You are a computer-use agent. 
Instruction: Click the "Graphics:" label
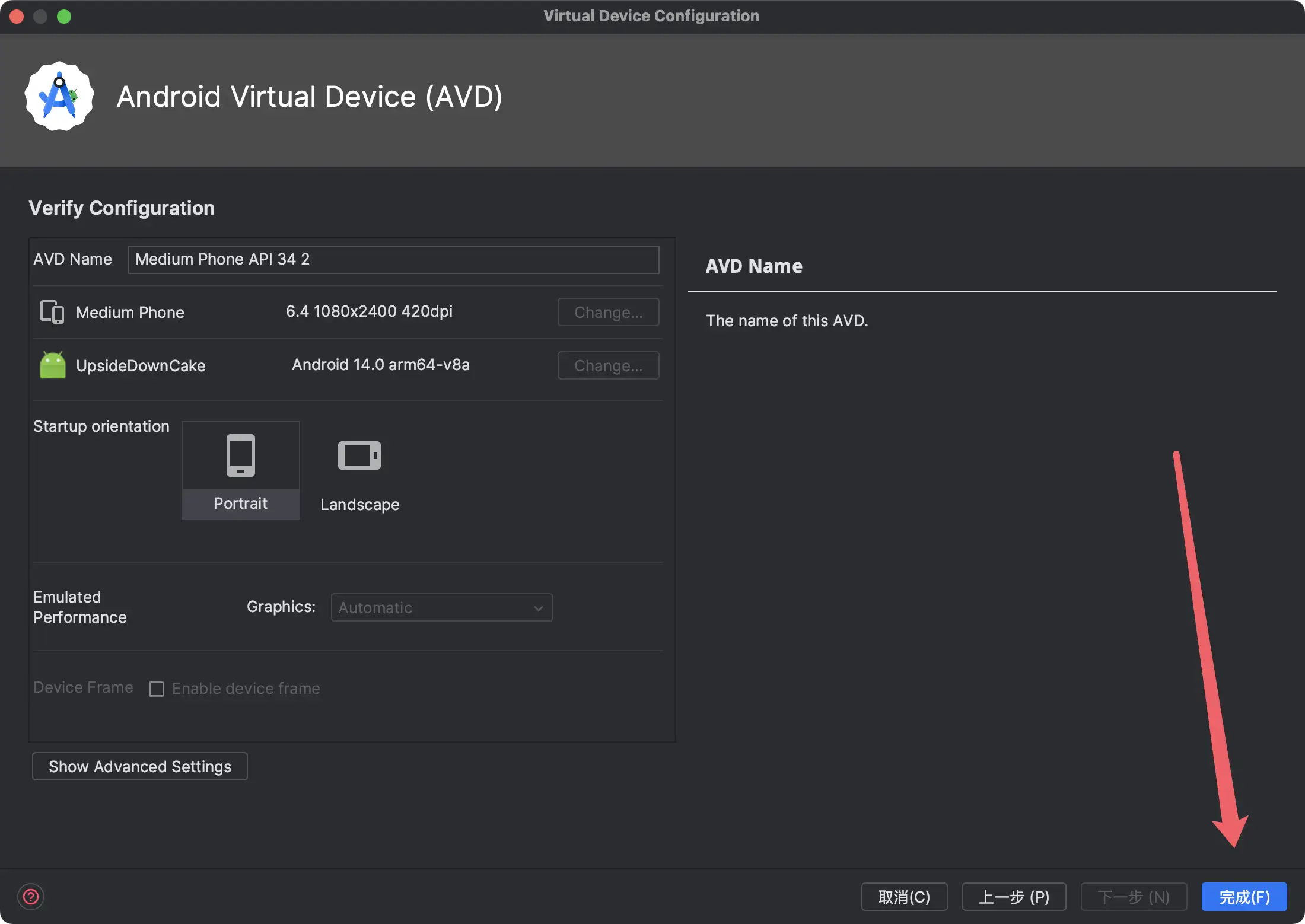(281, 607)
